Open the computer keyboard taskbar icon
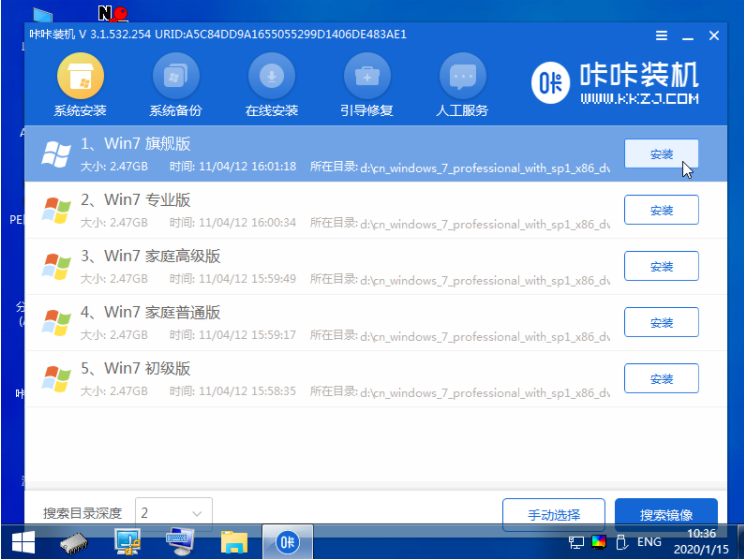 pyautogui.click(x=180, y=541)
